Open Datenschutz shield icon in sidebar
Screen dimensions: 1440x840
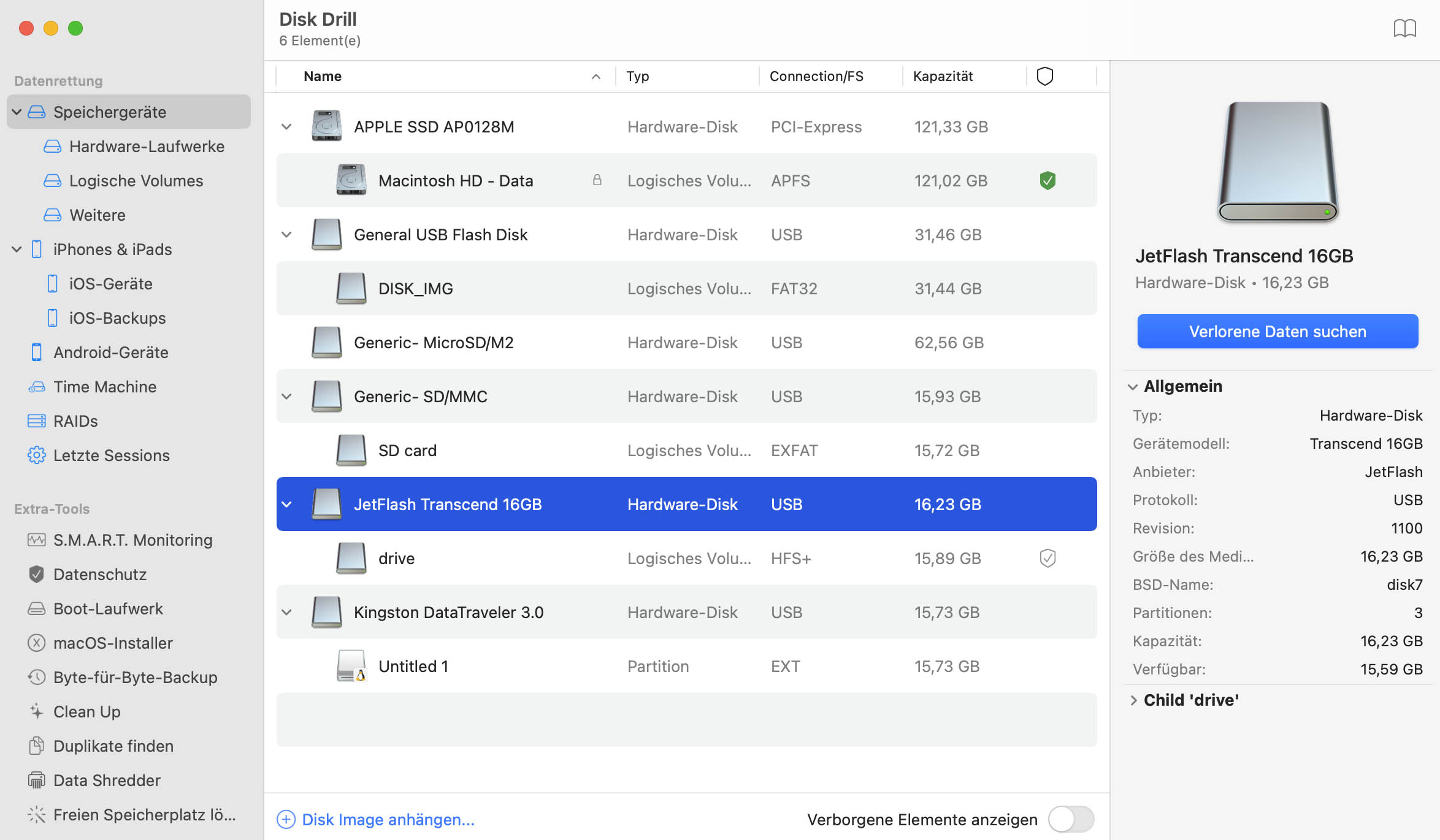(x=36, y=575)
